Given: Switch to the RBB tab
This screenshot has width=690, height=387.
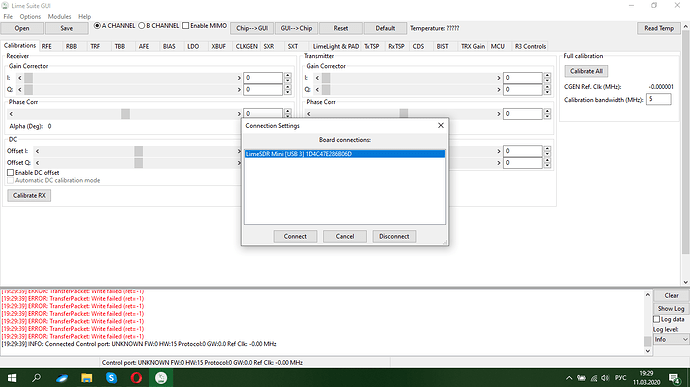Looking at the screenshot, I should tap(71, 46).
